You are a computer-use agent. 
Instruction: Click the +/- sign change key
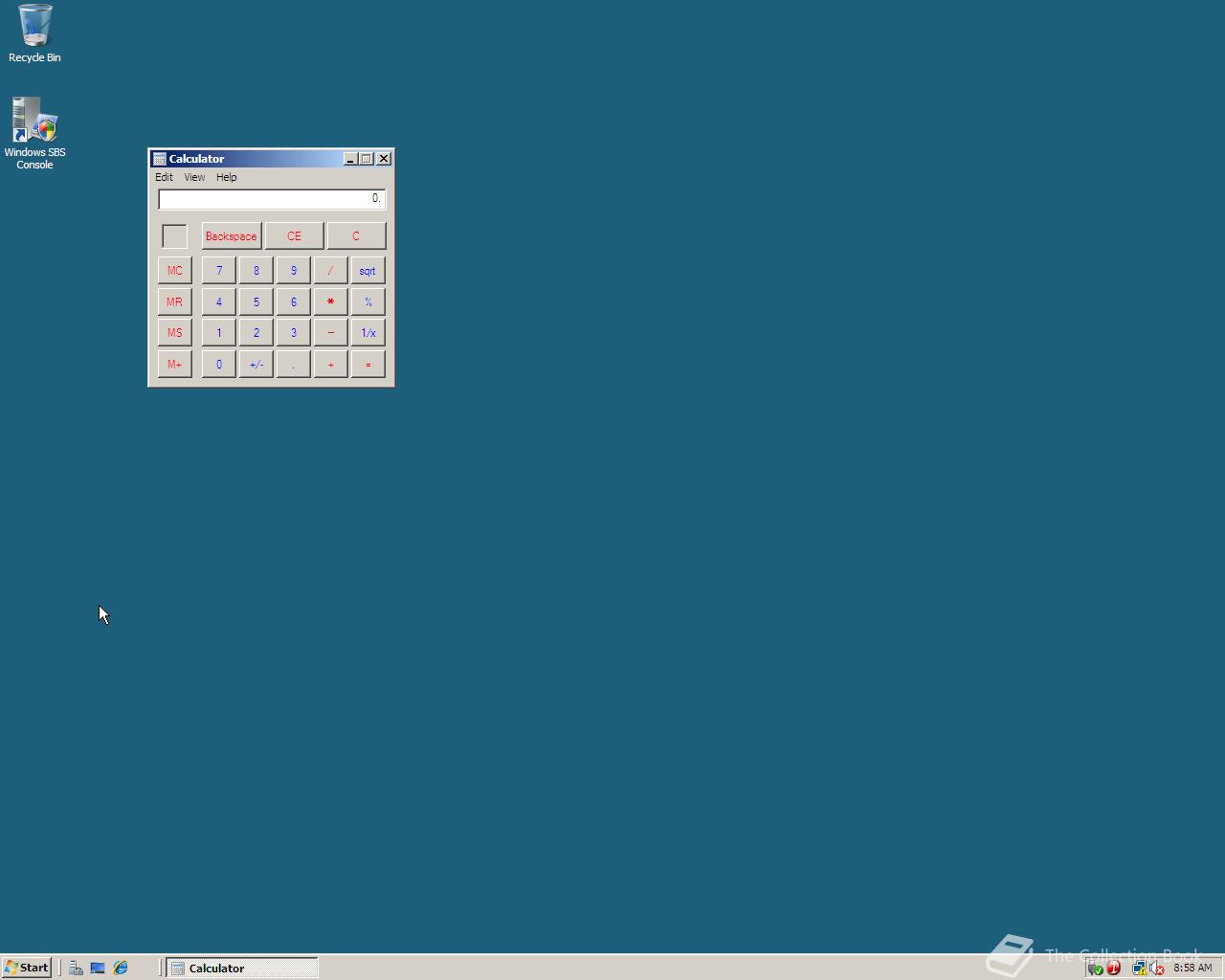click(256, 364)
